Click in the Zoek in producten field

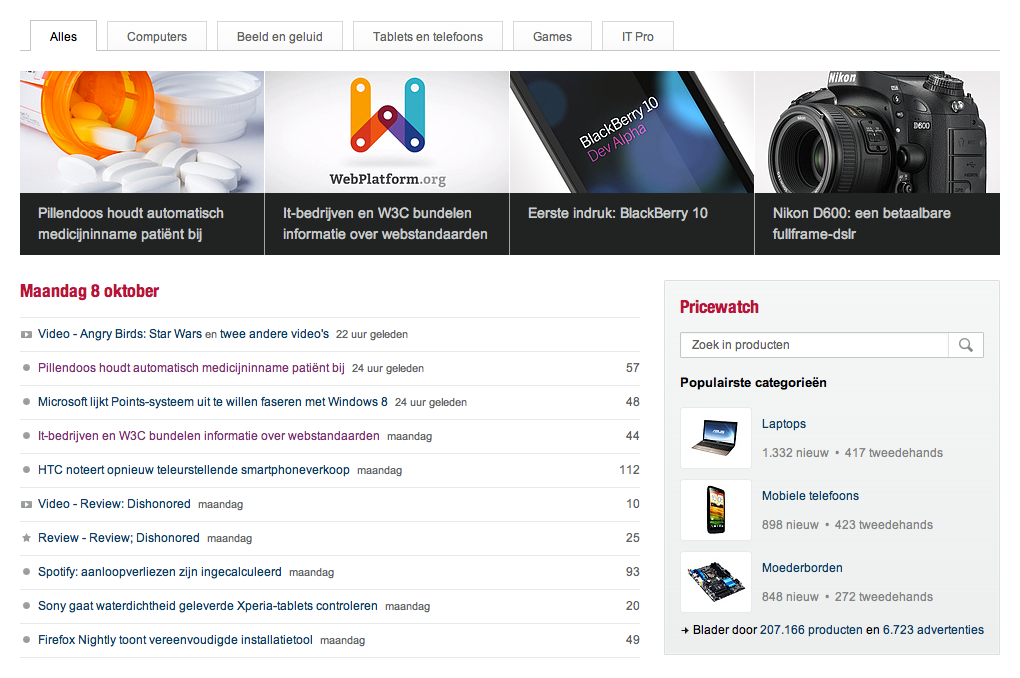pos(814,345)
